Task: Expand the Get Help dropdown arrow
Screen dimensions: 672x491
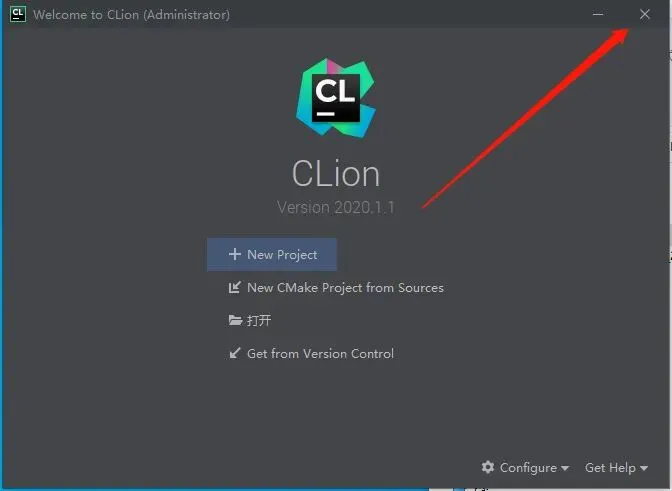Action: click(644, 468)
